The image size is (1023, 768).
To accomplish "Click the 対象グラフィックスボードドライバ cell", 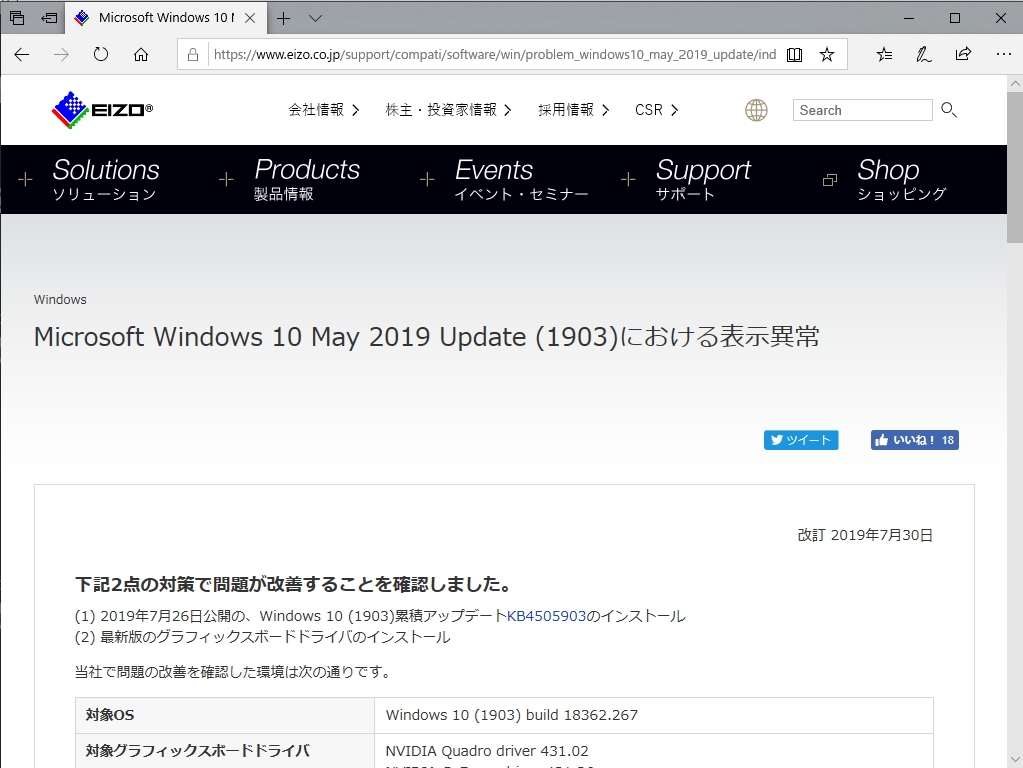I will coord(225,751).
